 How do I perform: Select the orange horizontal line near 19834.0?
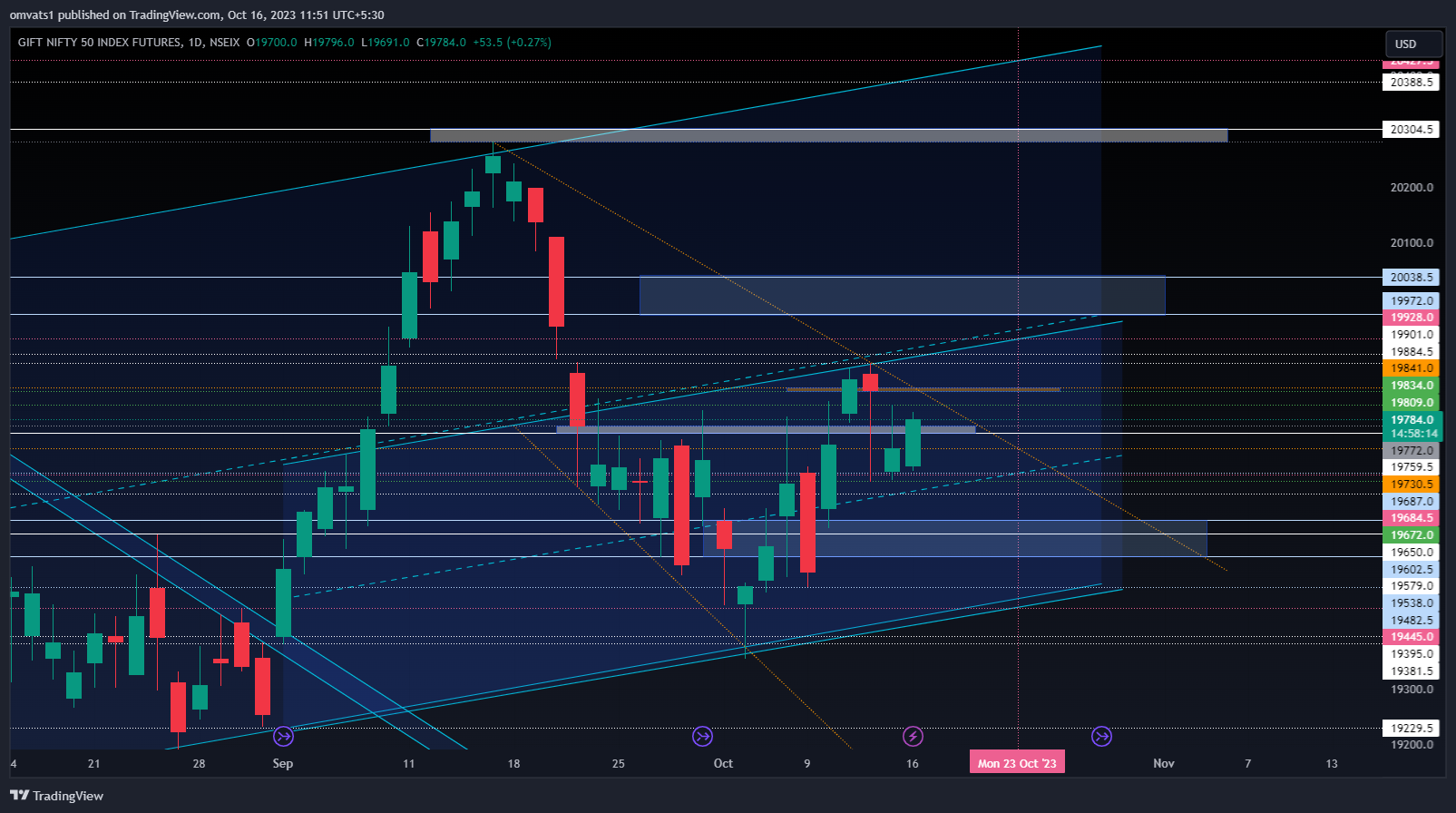(923, 389)
